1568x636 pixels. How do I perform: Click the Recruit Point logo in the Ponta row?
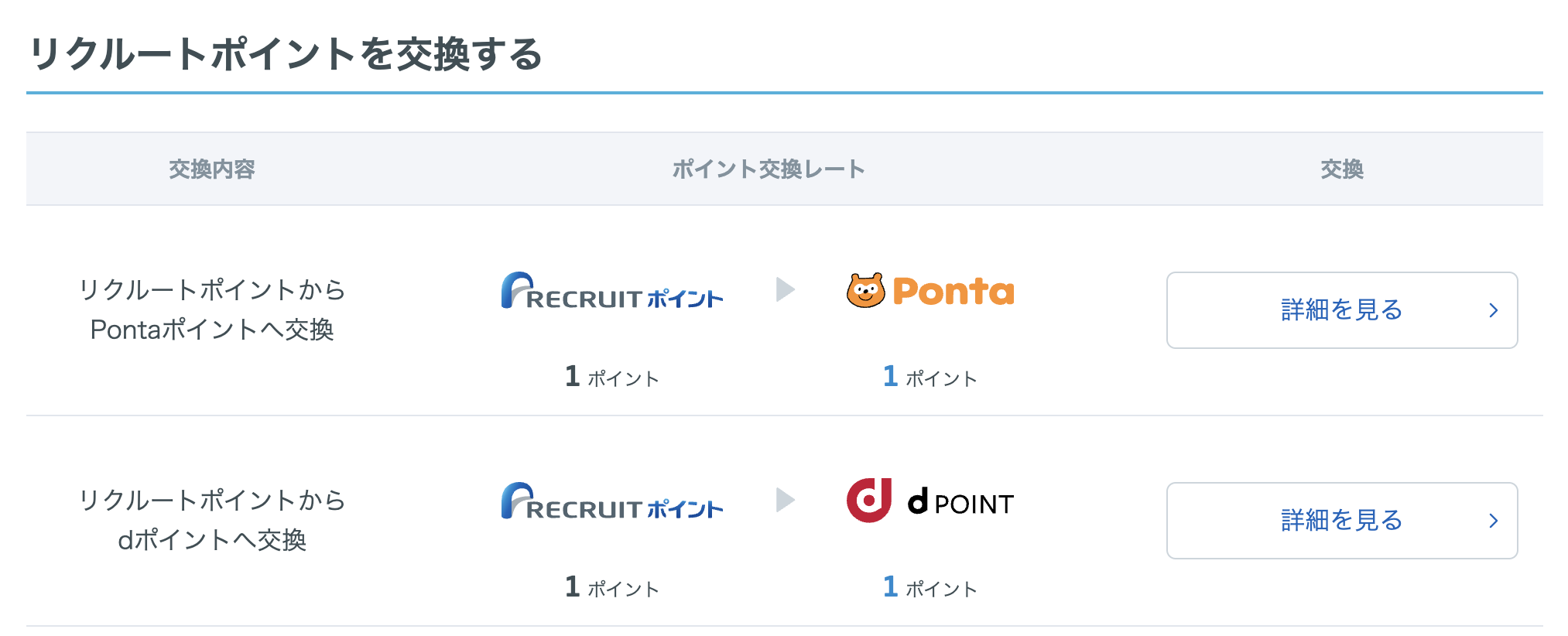click(x=611, y=292)
